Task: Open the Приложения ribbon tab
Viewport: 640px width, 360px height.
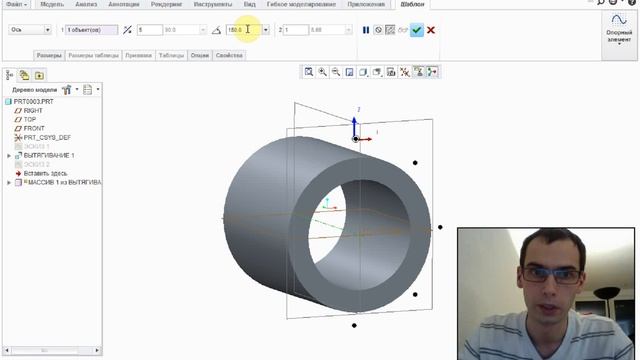Action: pyautogui.click(x=366, y=4)
